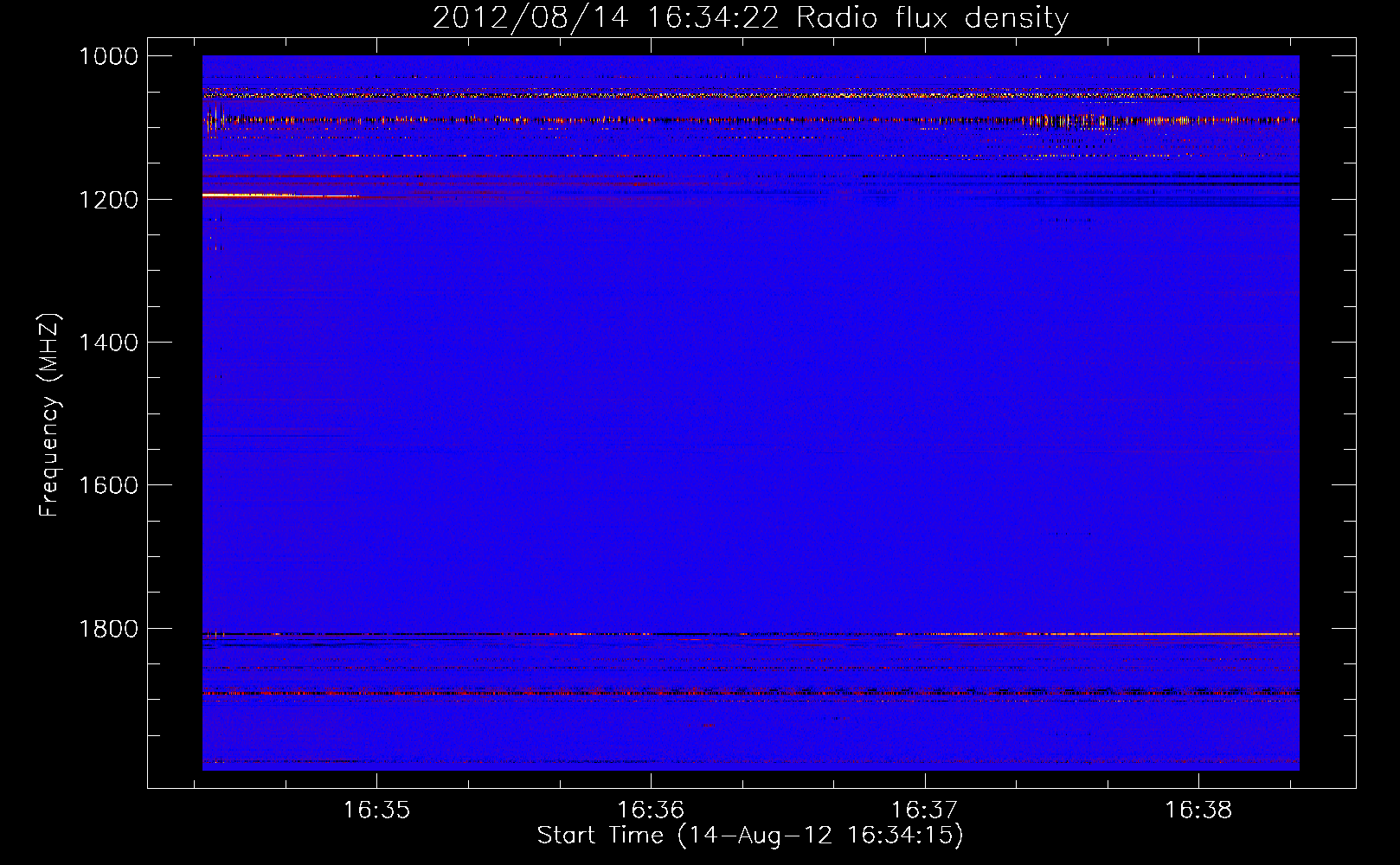Select the 1600 frequency tick label
This screenshot has height=865, width=1400.
[108, 485]
